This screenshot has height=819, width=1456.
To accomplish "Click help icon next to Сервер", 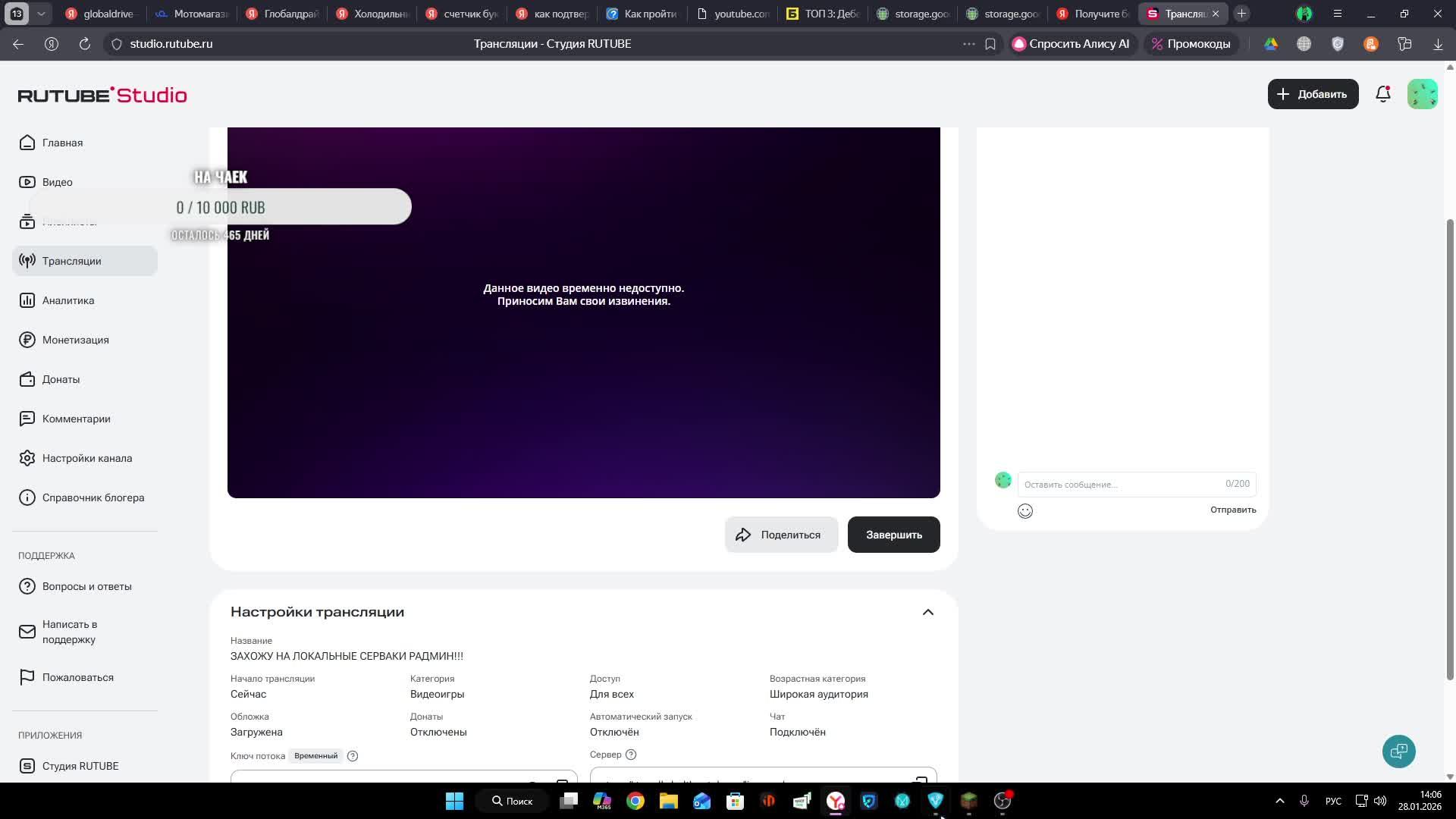I will (631, 755).
